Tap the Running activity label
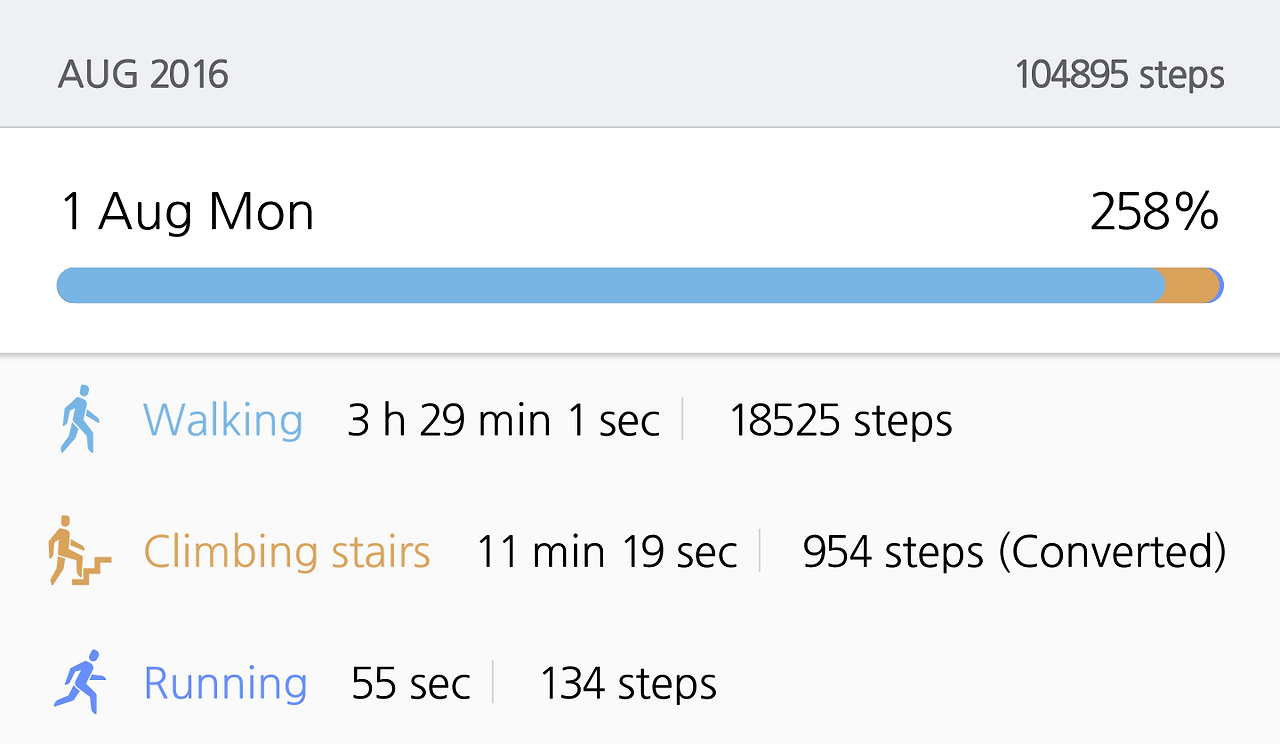1280x744 pixels. pos(225,683)
